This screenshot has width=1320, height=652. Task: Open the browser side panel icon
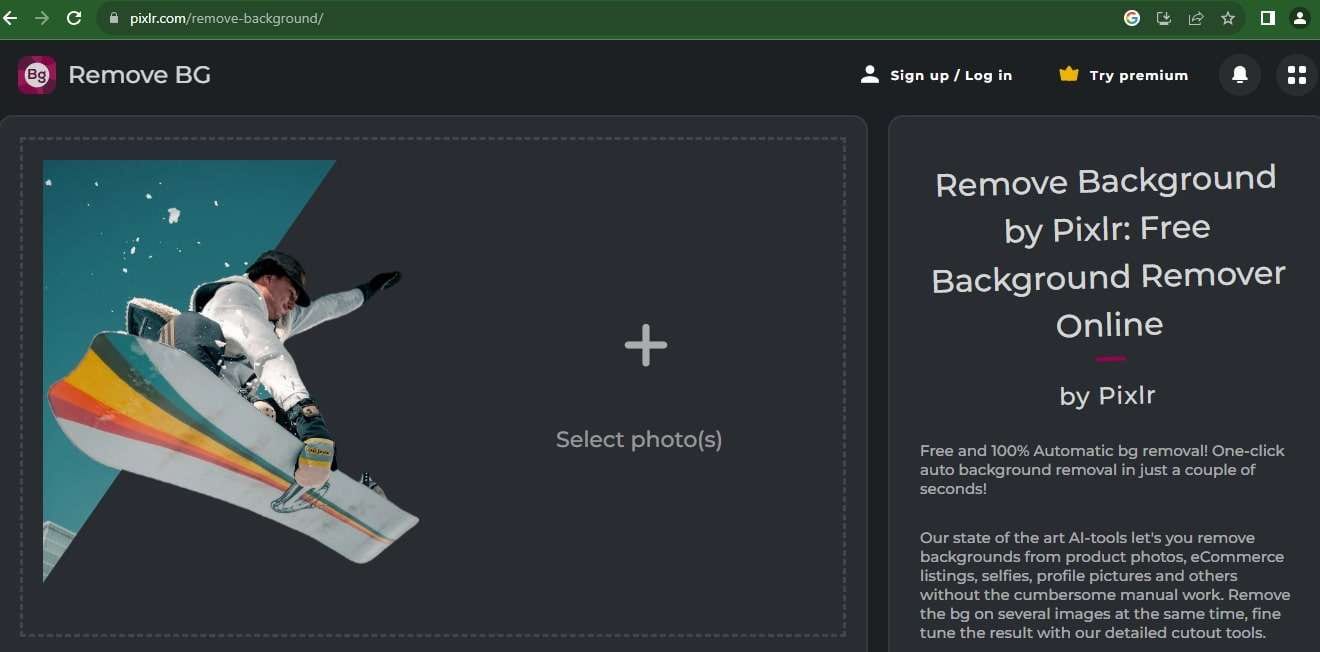tap(1267, 18)
